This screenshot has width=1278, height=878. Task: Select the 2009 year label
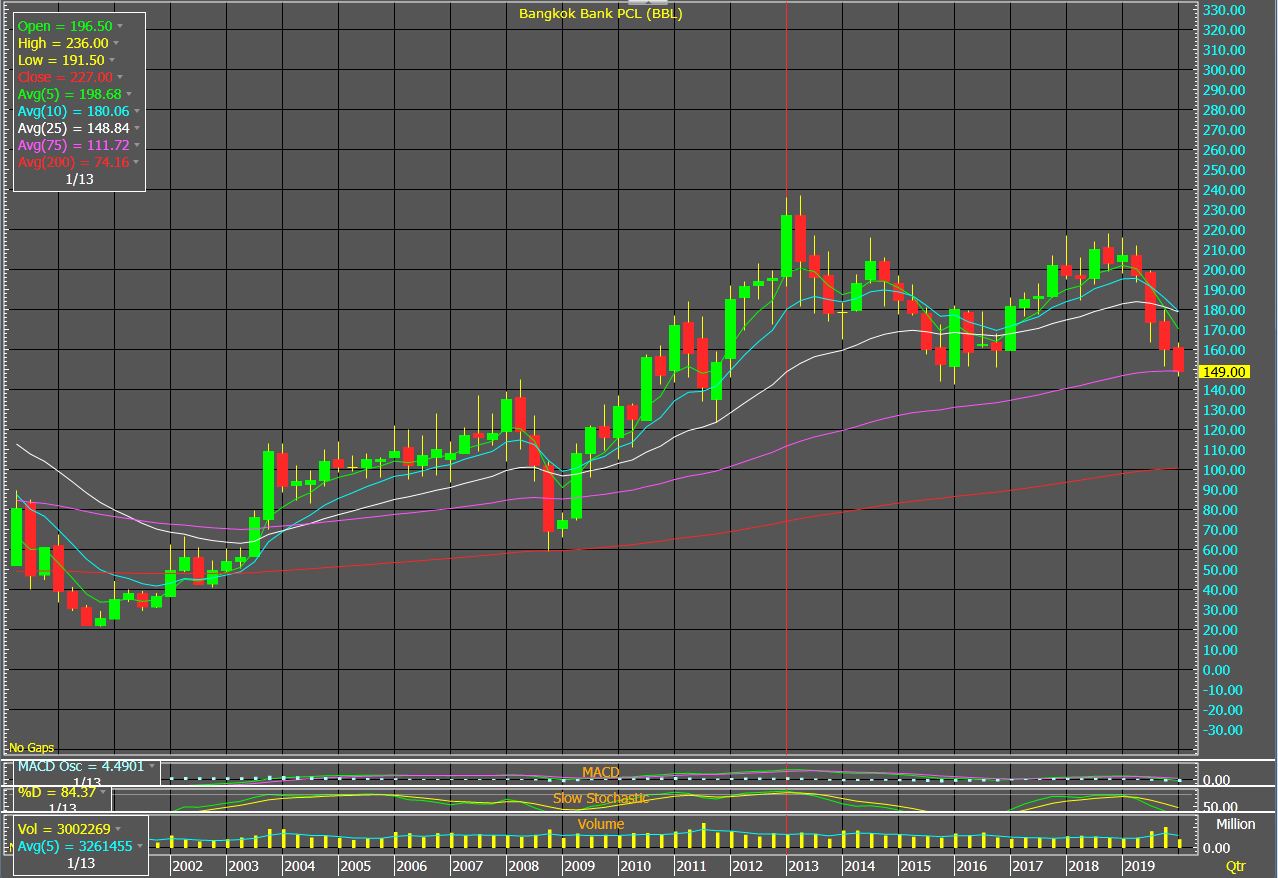tap(579, 866)
